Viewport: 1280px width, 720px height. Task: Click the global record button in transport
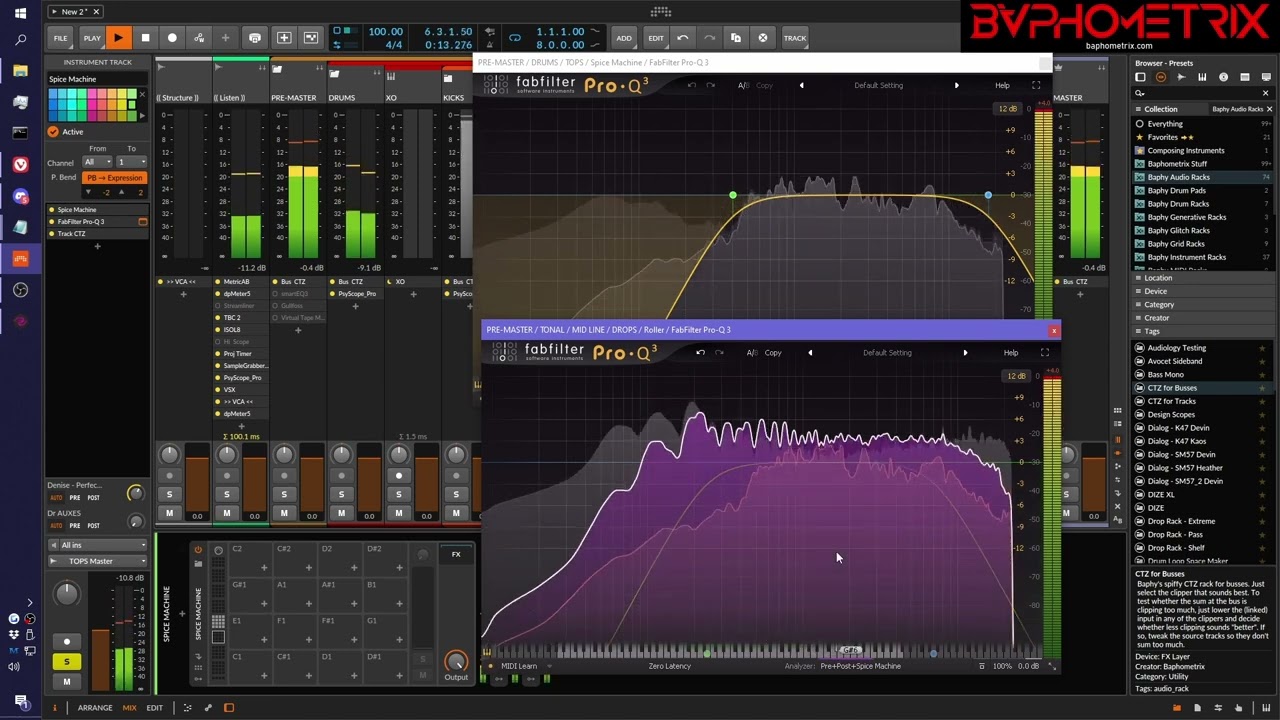point(172,38)
